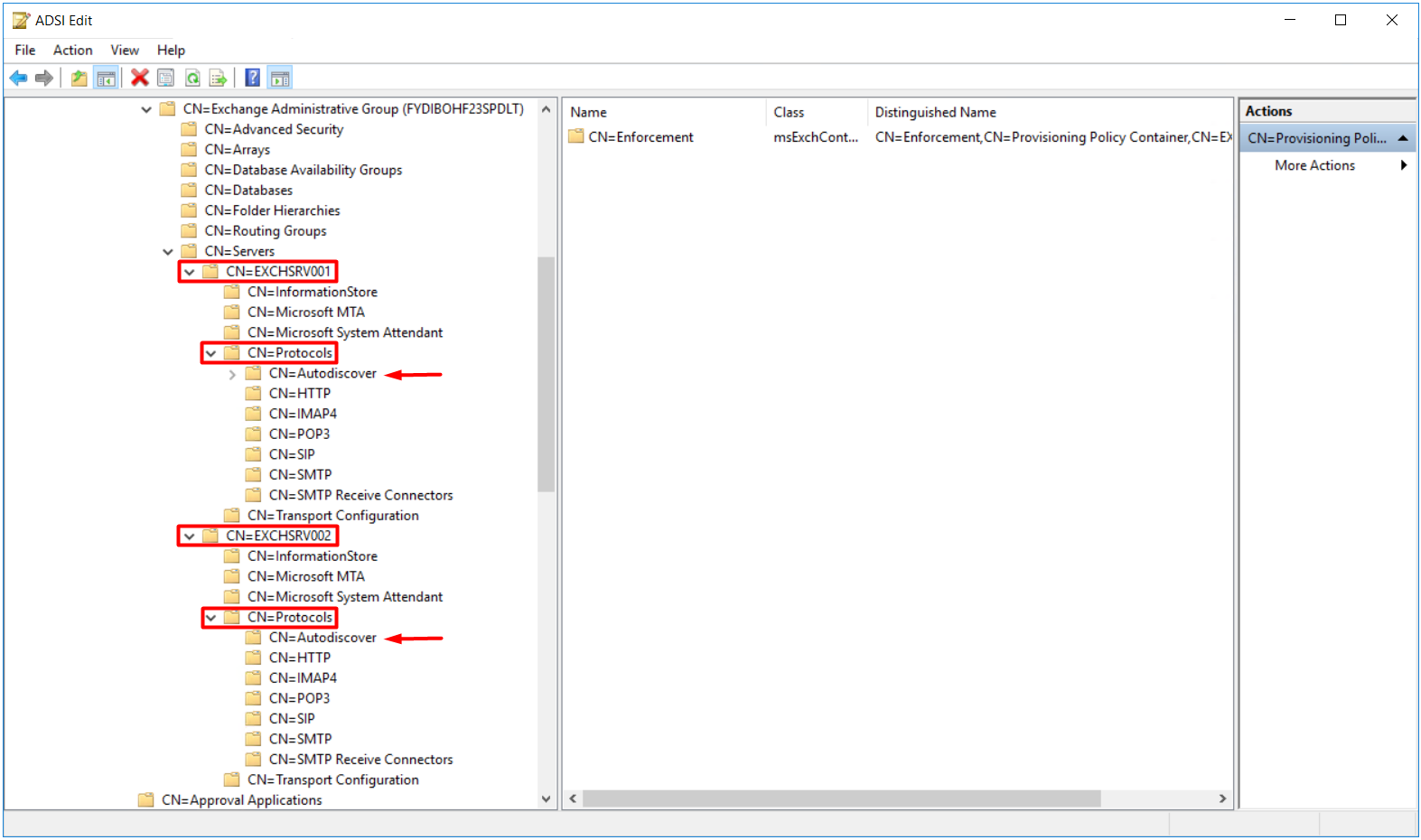
Task: Open More Actions submenu arrow
Action: click(1404, 165)
